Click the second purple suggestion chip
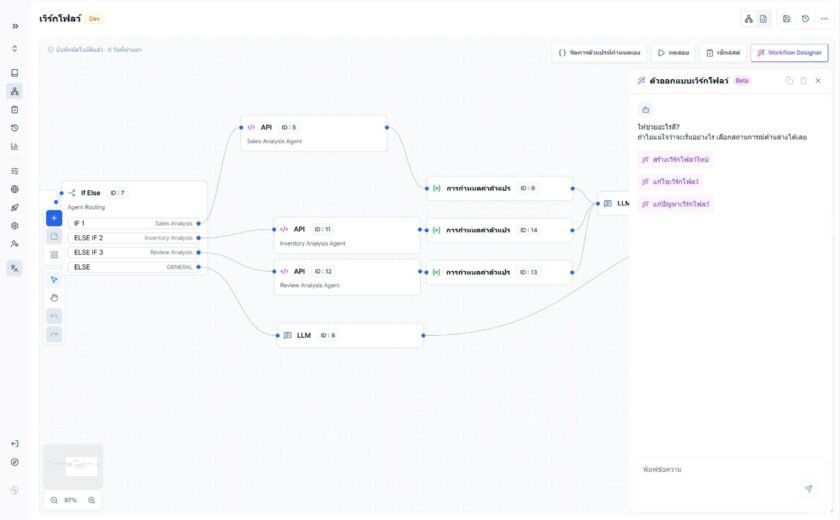 (670, 182)
